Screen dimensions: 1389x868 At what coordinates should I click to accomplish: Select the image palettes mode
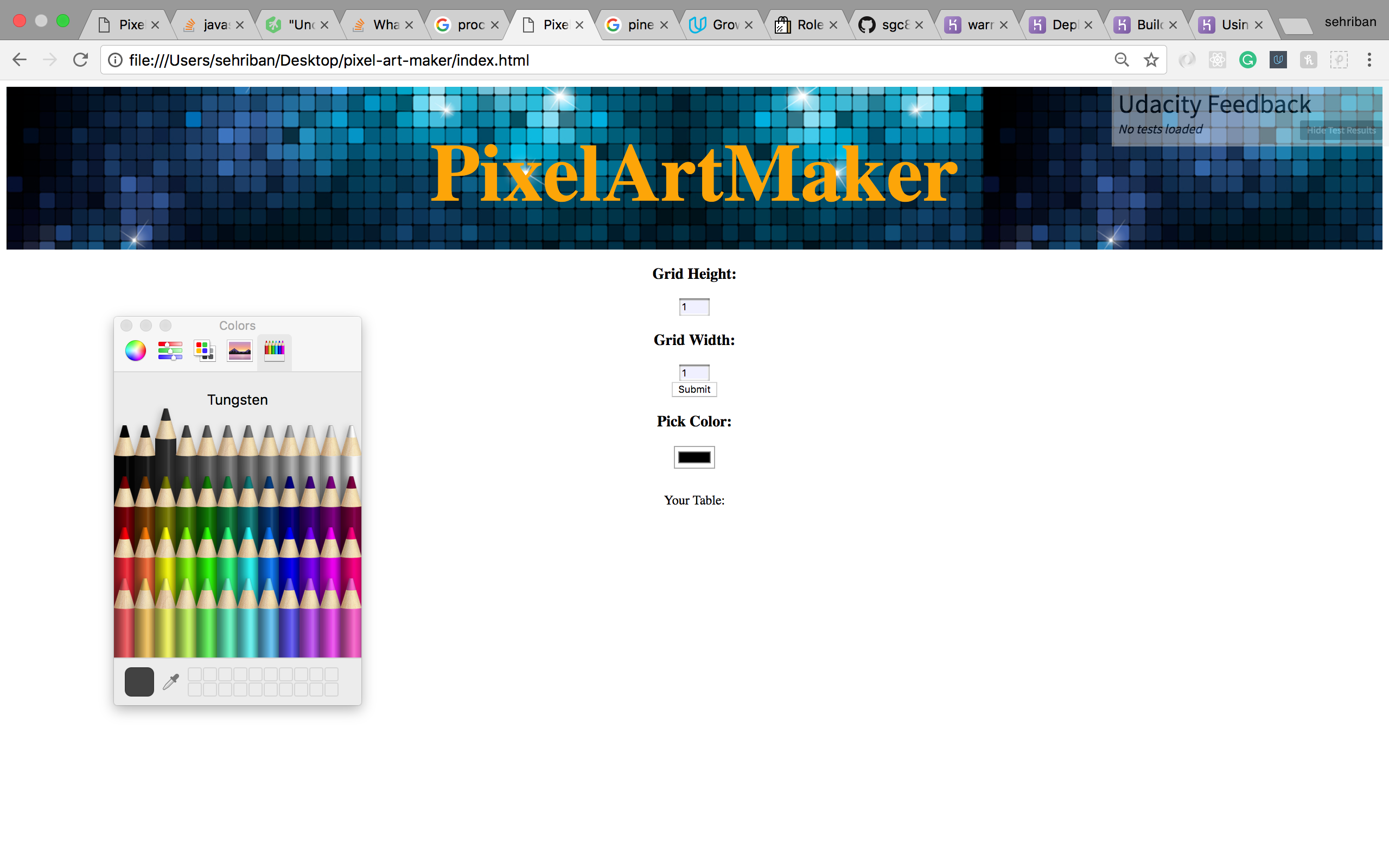pos(239,350)
